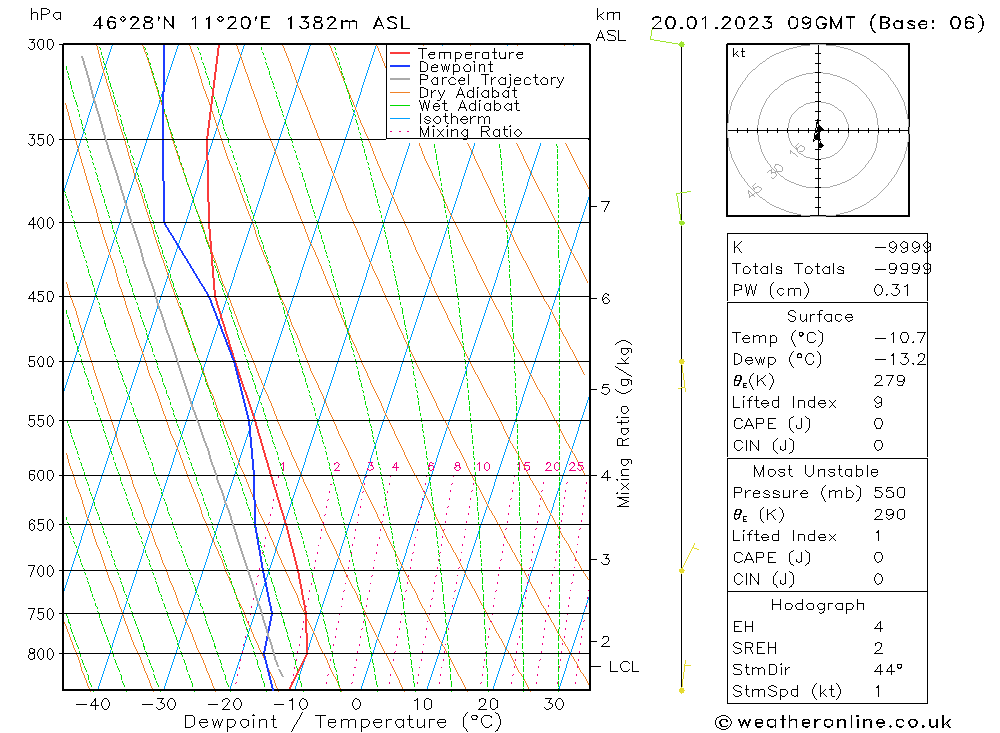The width and height of the screenshot is (1000, 733).
Task: Click the Surface Dewp value -13.2
Action: tap(900, 359)
